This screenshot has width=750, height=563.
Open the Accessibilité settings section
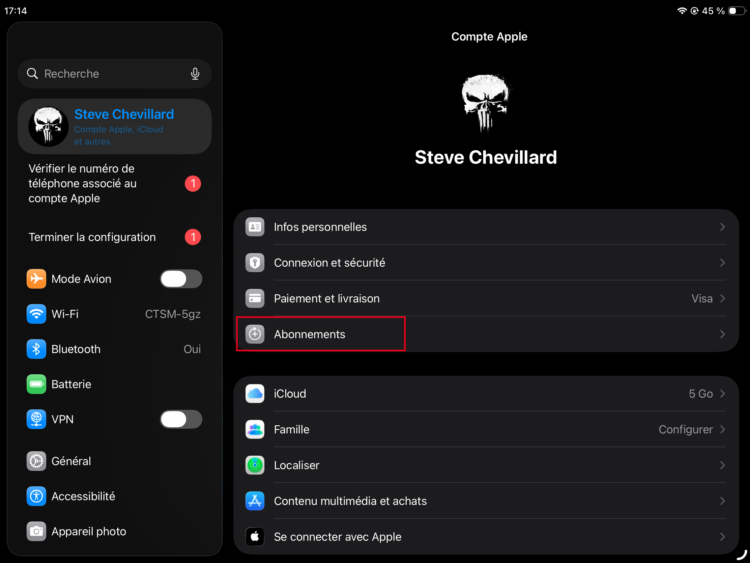pyautogui.click(x=114, y=497)
